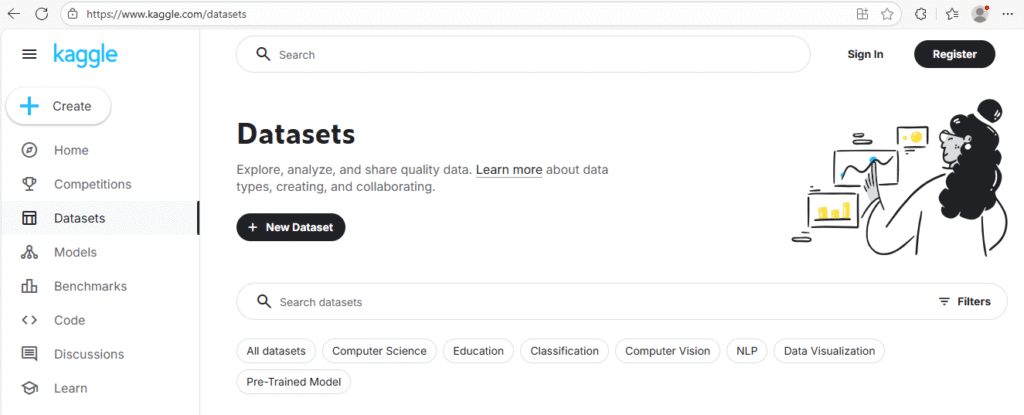Refresh the page using browser reload icon
This screenshot has height=415, width=1024.
tap(41, 14)
